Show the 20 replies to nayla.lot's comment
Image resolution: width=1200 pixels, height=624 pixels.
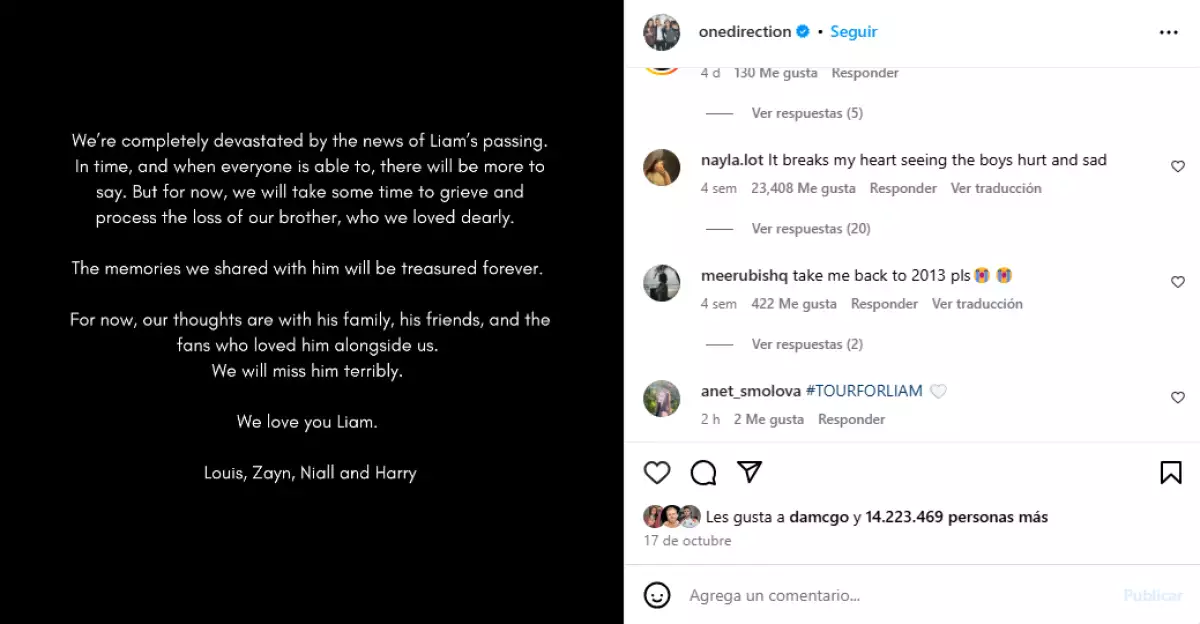click(811, 227)
